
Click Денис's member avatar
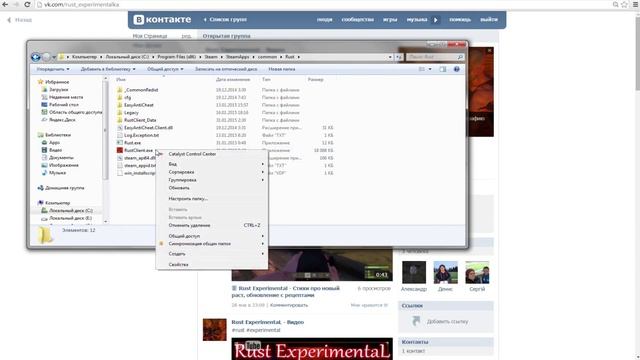(x=445, y=272)
